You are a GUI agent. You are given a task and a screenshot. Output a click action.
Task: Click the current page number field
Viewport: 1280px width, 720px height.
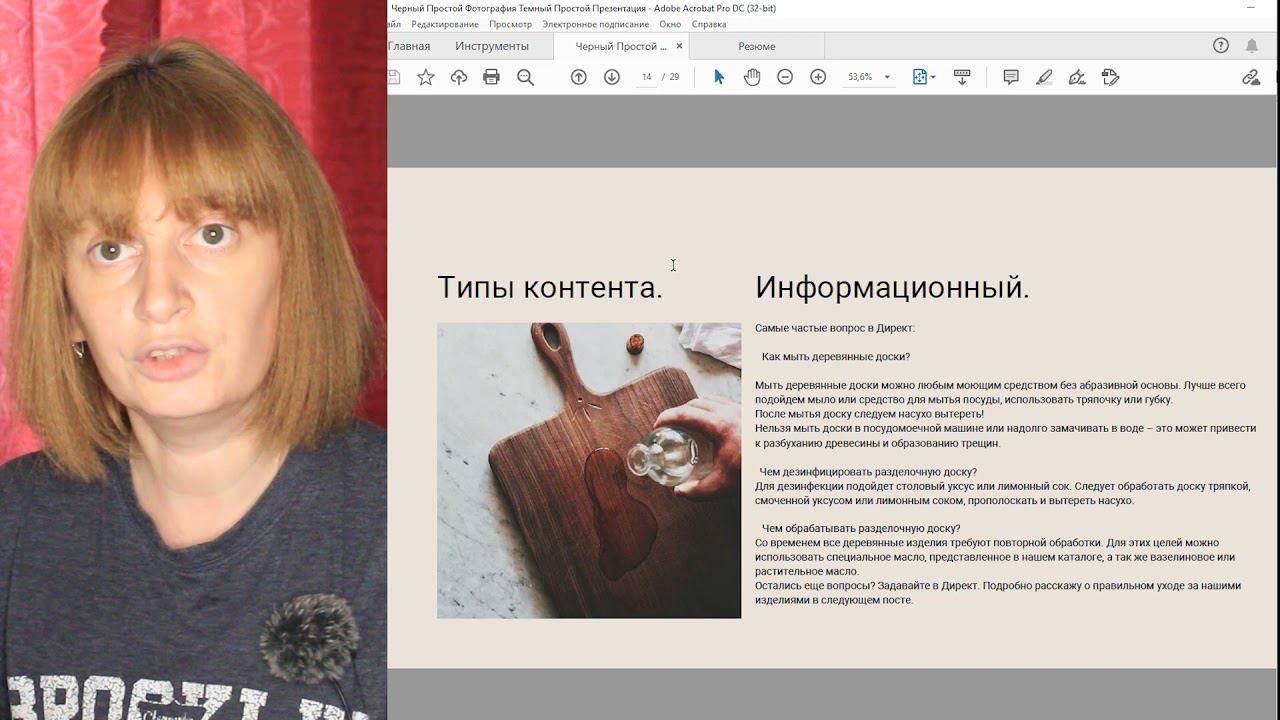tap(647, 77)
